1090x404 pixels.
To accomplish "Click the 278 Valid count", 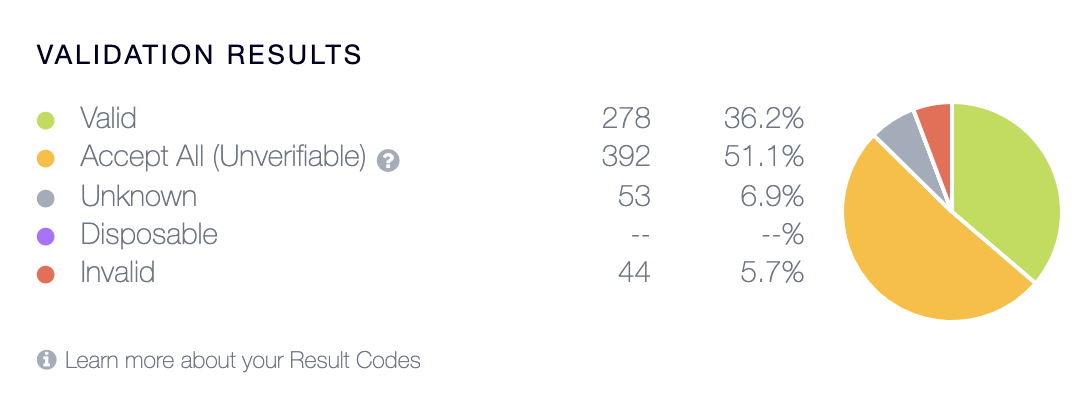I will pyautogui.click(x=626, y=119).
